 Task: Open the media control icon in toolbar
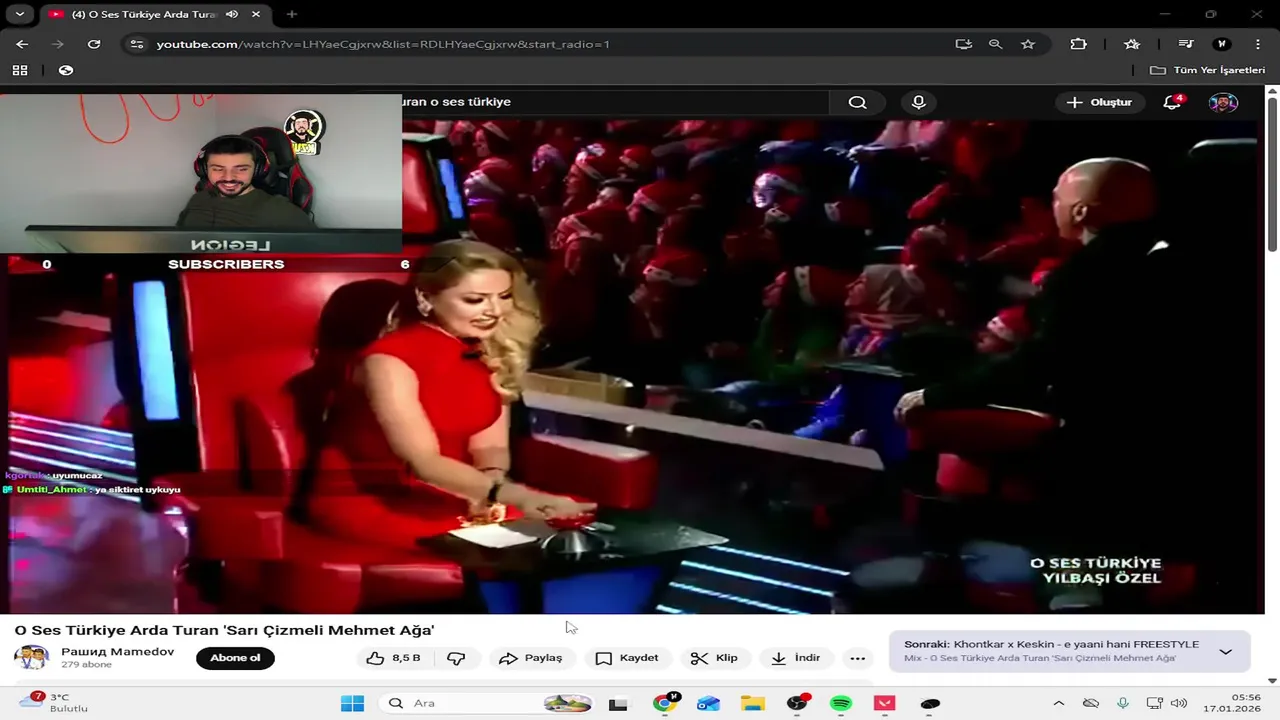1186,44
